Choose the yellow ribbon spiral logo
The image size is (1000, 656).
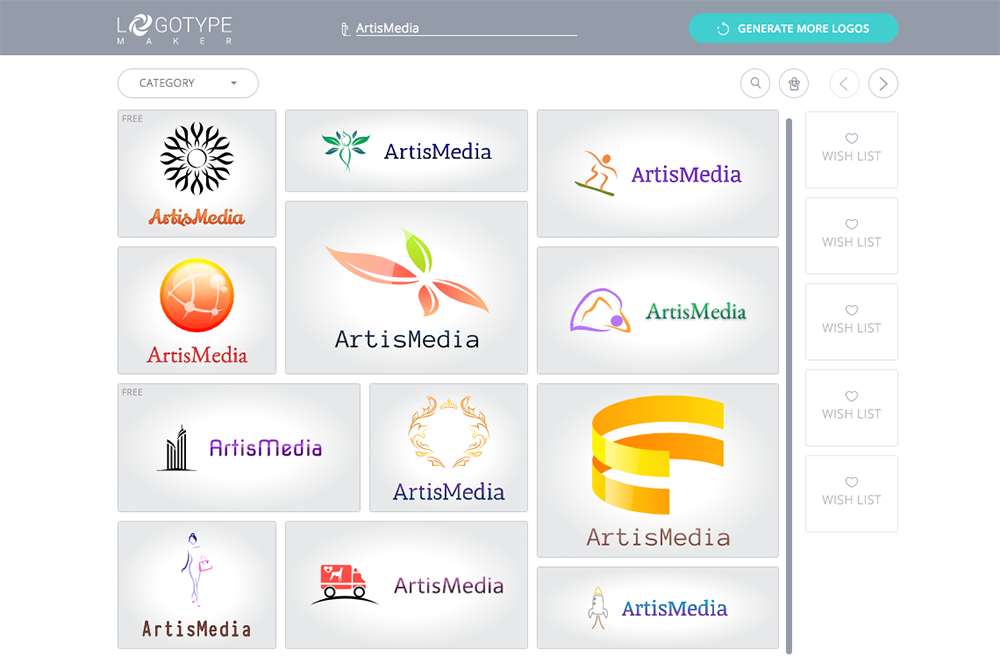[x=658, y=470]
